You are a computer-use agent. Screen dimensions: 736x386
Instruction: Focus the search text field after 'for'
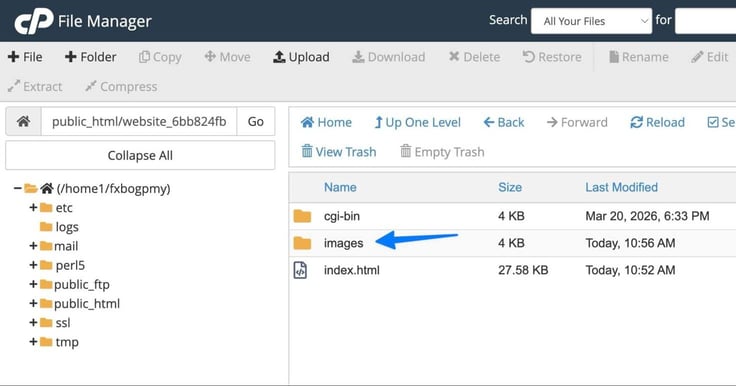tap(705, 21)
